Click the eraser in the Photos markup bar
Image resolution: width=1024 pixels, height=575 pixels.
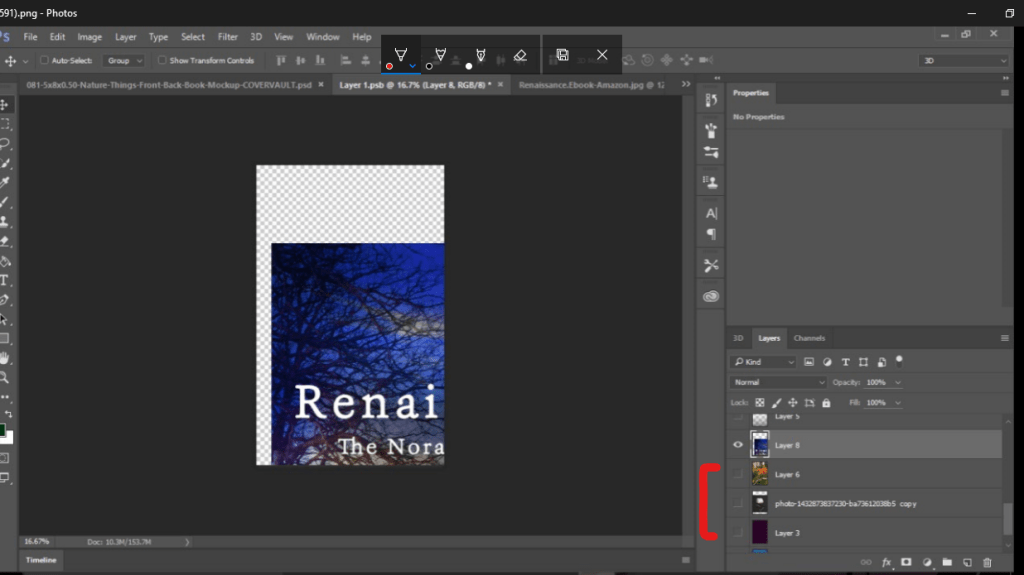coord(520,55)
